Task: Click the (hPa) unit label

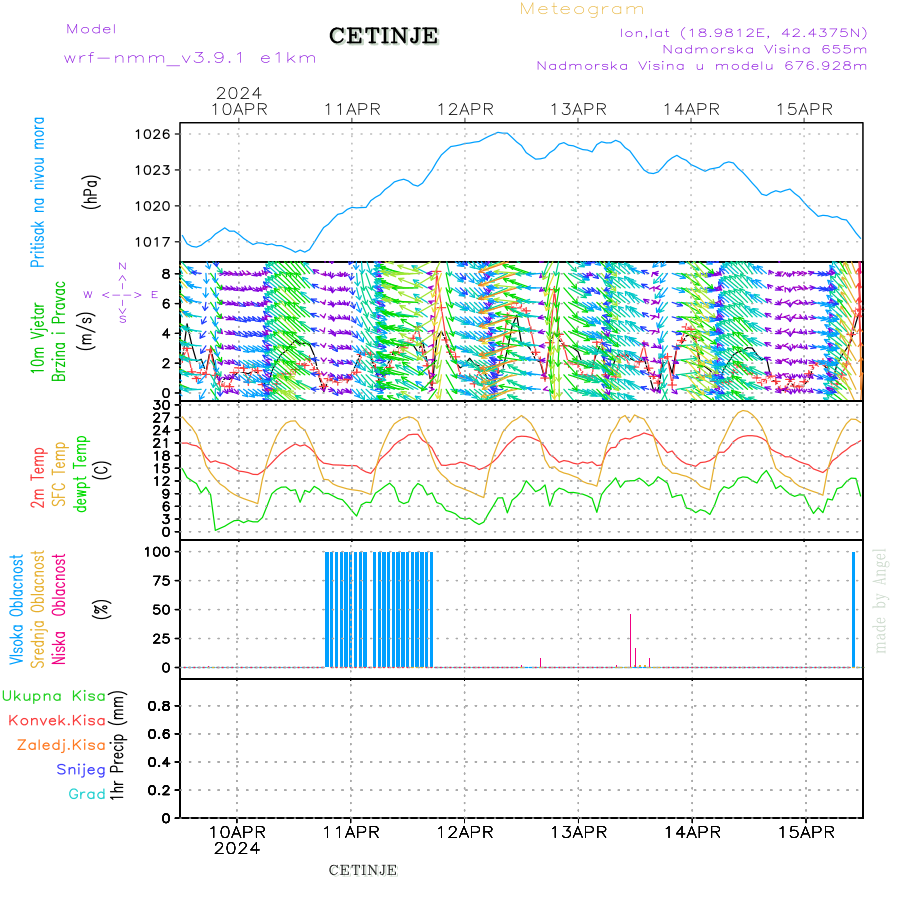Action: pyautogui.click(x=91, y=192)
